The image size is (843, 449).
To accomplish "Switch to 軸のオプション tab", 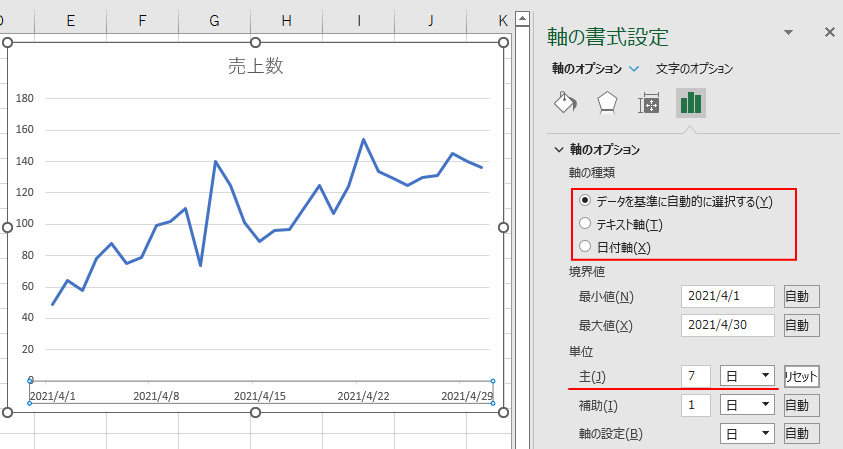I will point(587,69).
